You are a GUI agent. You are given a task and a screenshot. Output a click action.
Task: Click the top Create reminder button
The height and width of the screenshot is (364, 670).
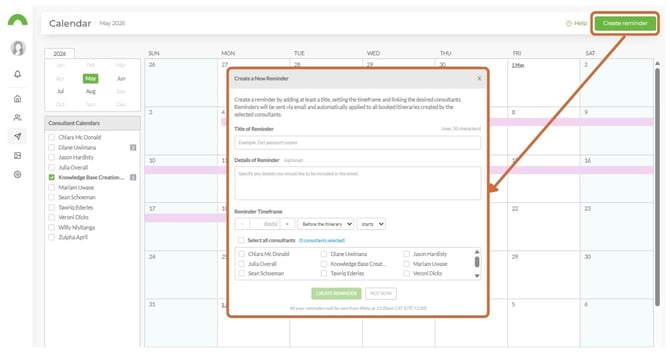pyautogui.click(x=625, y=23)
